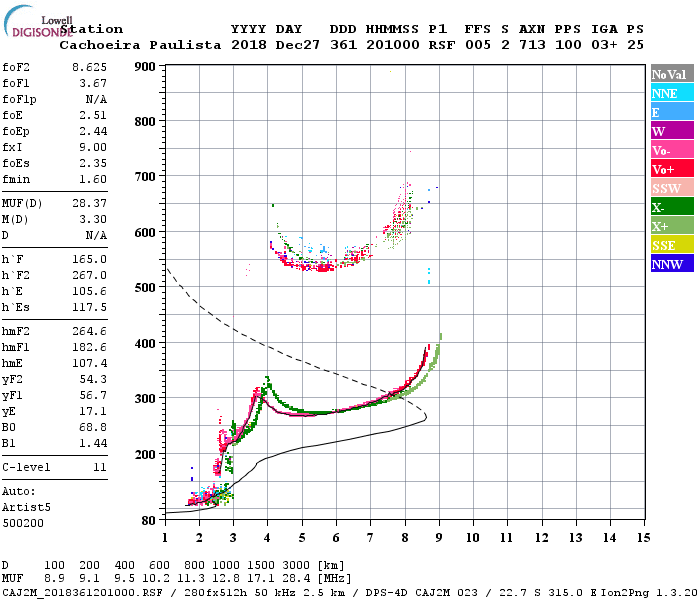Click the Artist5 auto-scaling label
Image resolution: width=700 pixels, height=600 pixels.
click(x=26, y=508)
